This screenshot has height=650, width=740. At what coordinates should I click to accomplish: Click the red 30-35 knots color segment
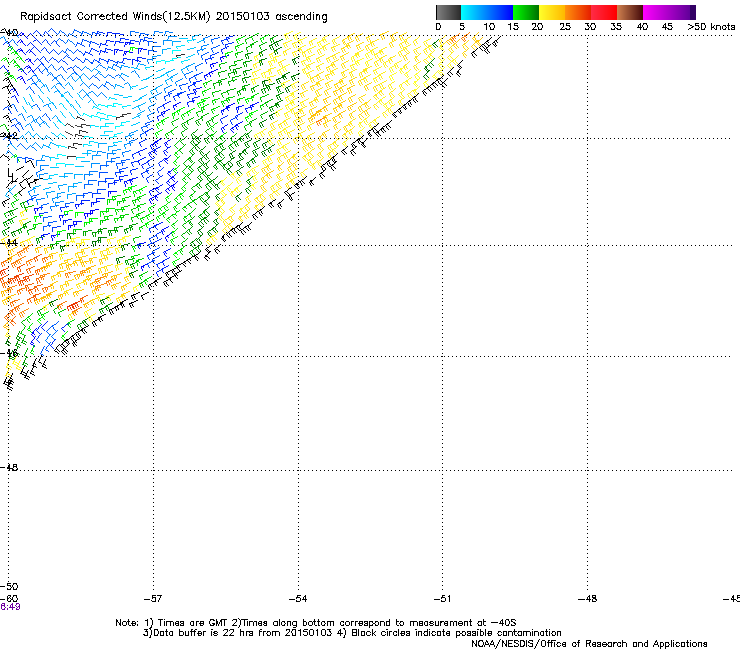(x=604, y=12)
